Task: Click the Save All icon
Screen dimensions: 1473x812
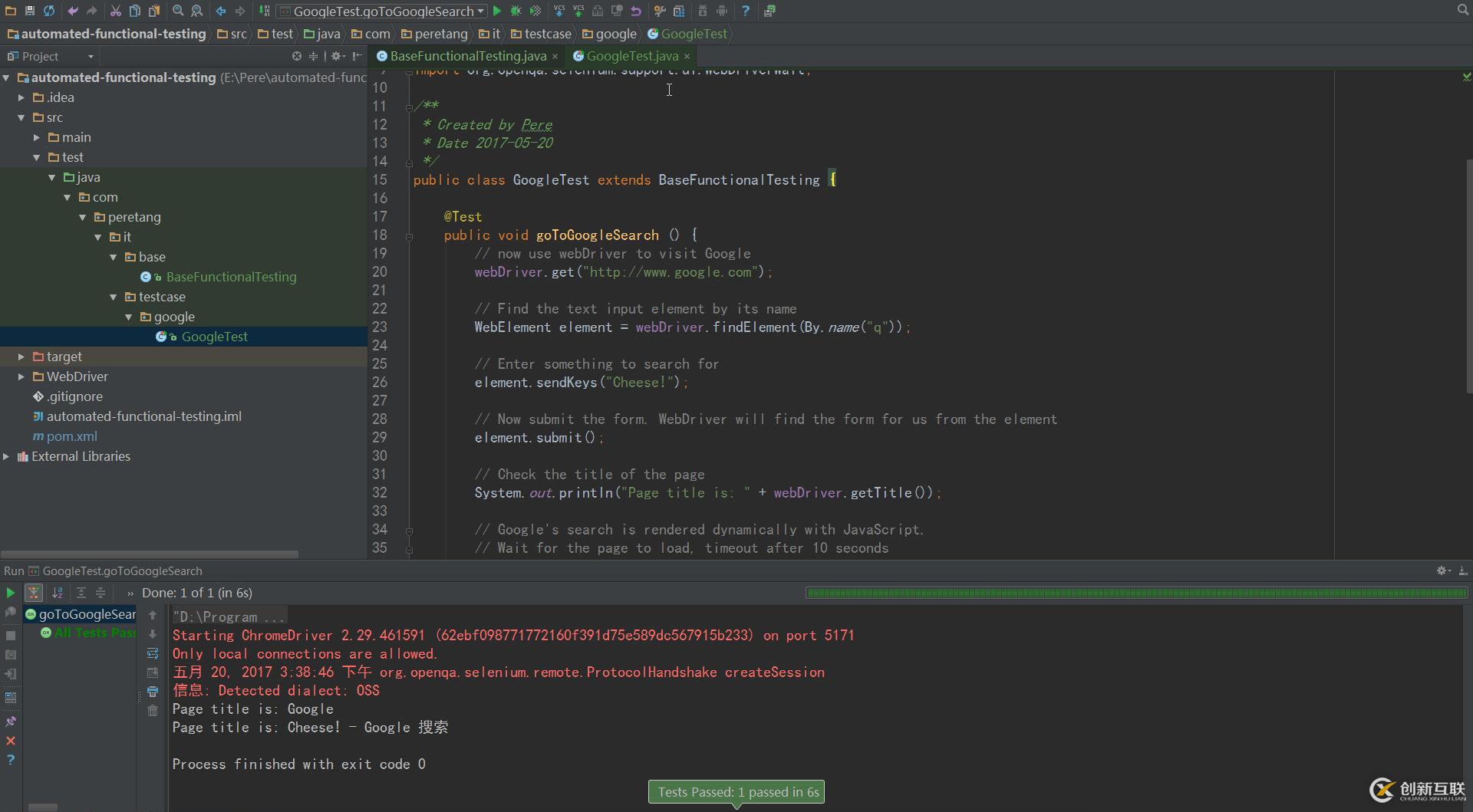Action: (x=30, y=11)
